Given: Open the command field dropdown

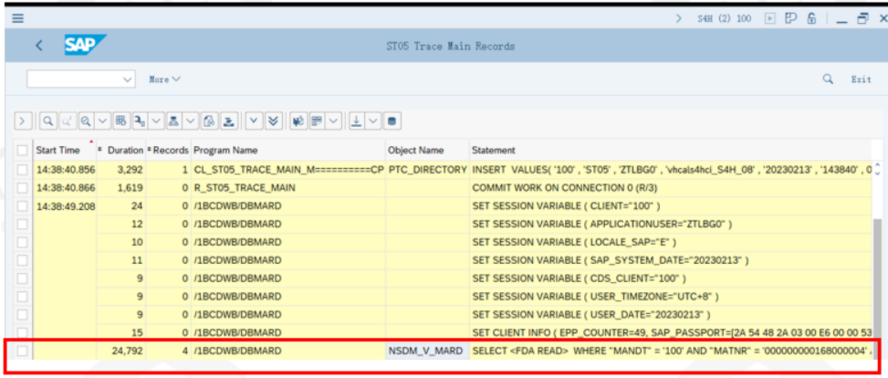Looking at the screenshot, I should point(127,79).
